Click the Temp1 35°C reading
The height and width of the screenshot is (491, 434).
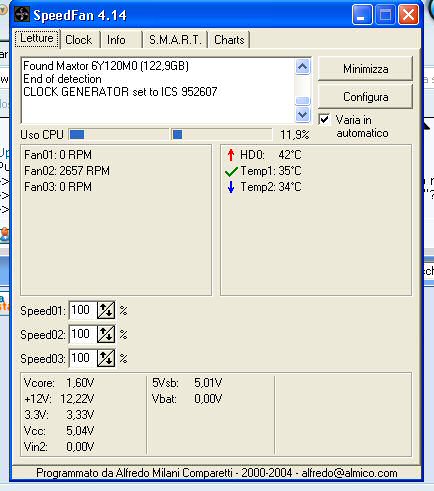[x=270, y=171]
